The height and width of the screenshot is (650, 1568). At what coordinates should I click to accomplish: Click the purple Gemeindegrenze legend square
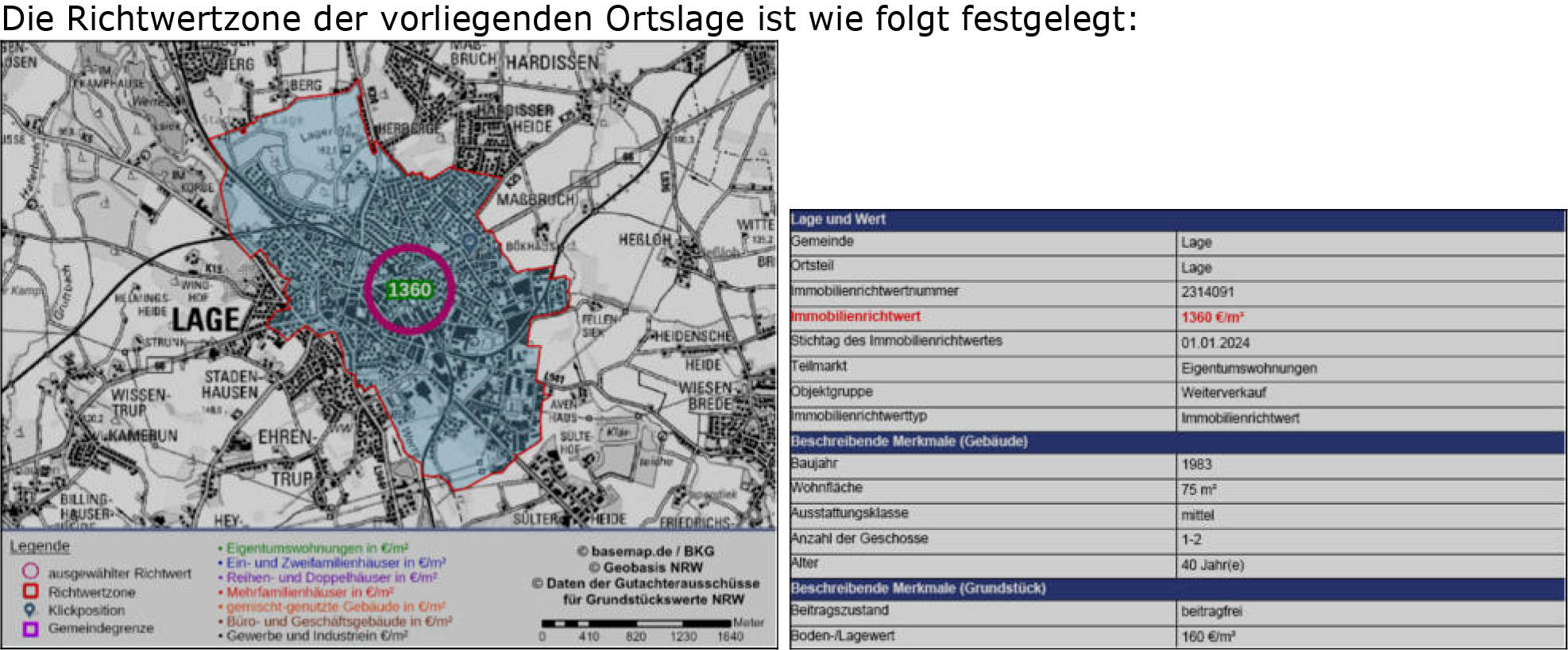click(30, 629)
